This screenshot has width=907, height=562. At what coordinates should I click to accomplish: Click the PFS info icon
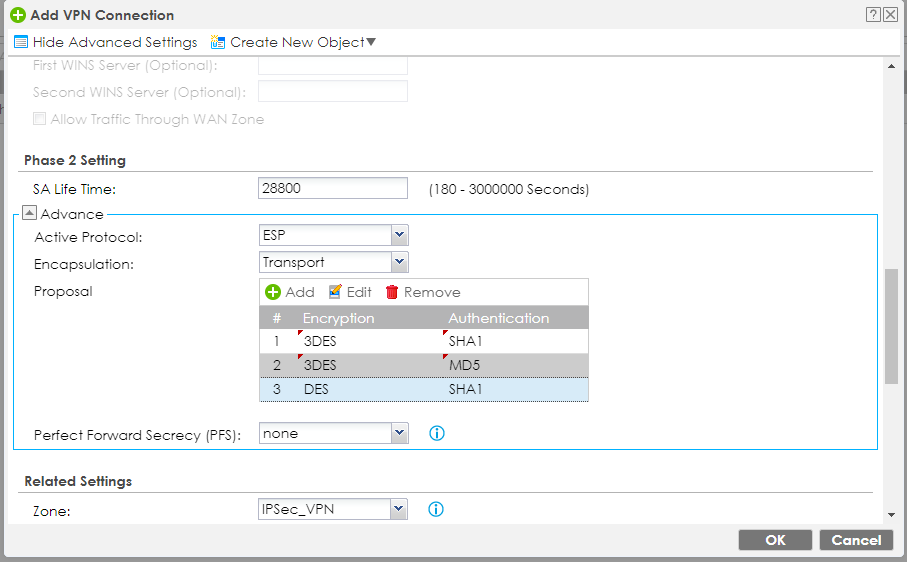436,434
